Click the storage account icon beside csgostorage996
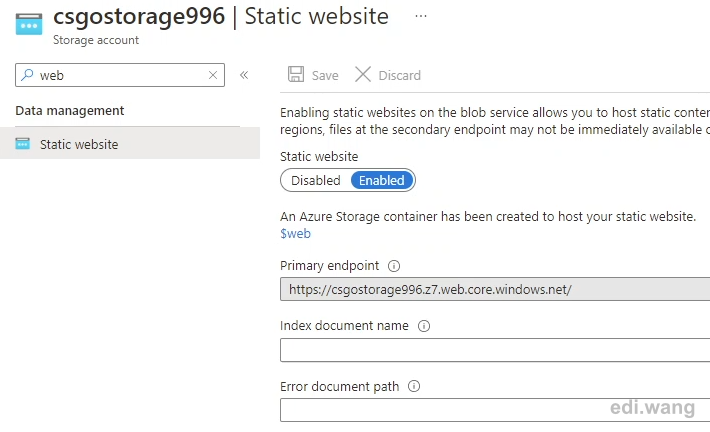710x432 pixels. [29, 24]
